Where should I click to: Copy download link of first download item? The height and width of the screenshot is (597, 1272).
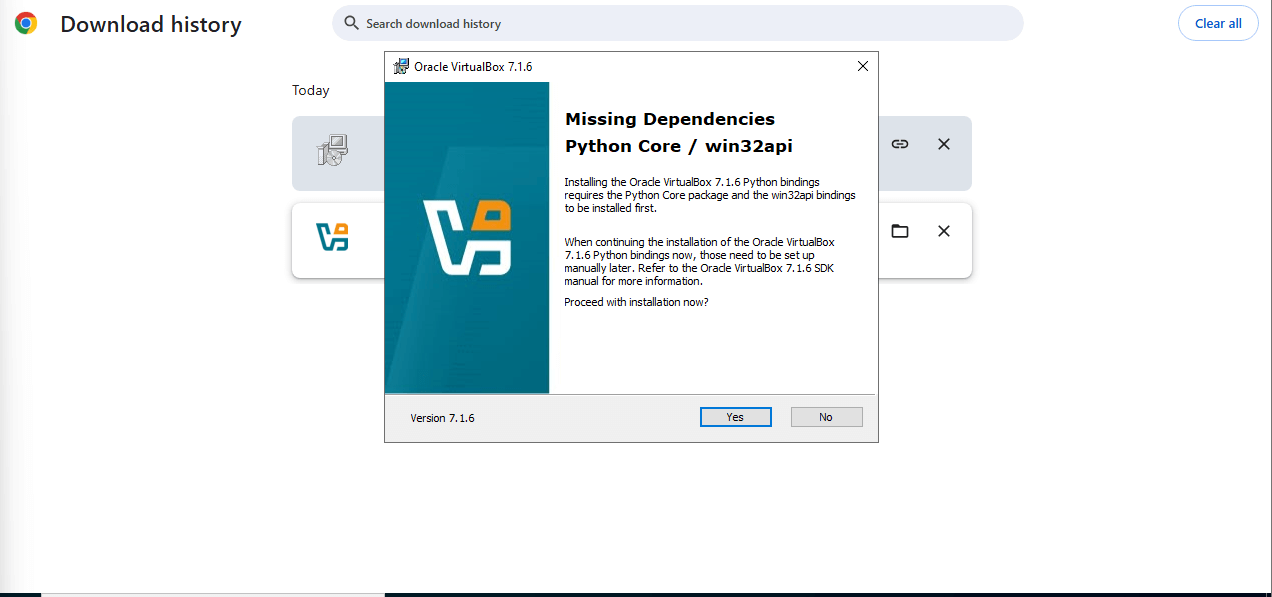pos(900,144)
